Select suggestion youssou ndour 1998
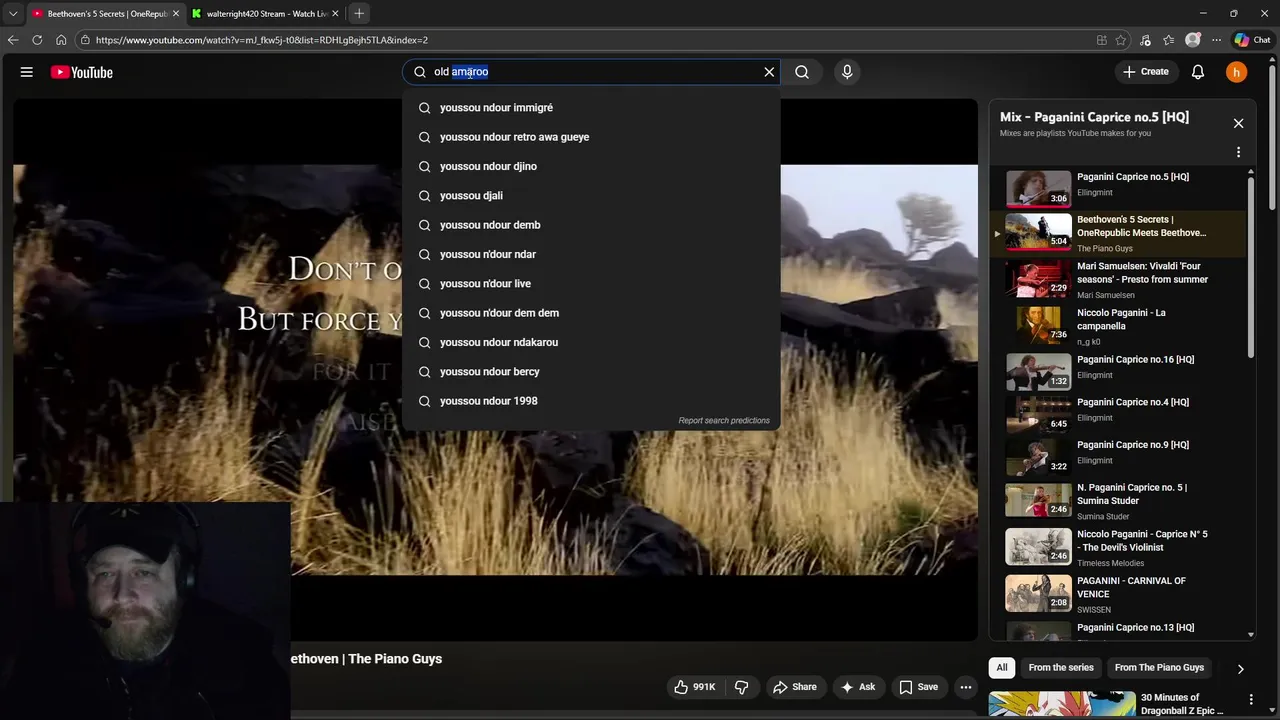Screen dimensions: 1280x720 coord(591,401)
